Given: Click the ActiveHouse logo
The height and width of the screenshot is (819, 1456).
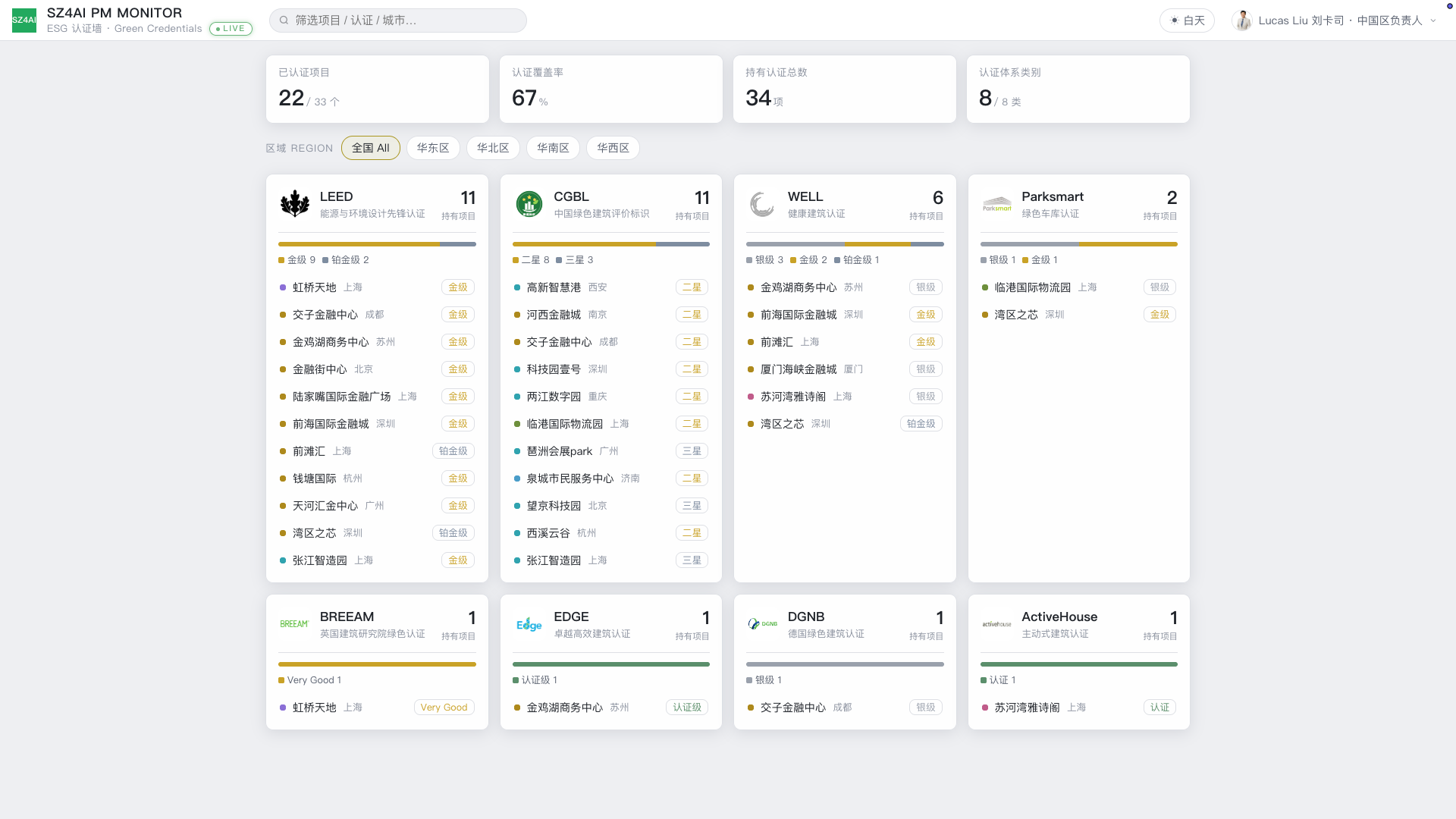Looking at the screenshot, I should [996, 624].
